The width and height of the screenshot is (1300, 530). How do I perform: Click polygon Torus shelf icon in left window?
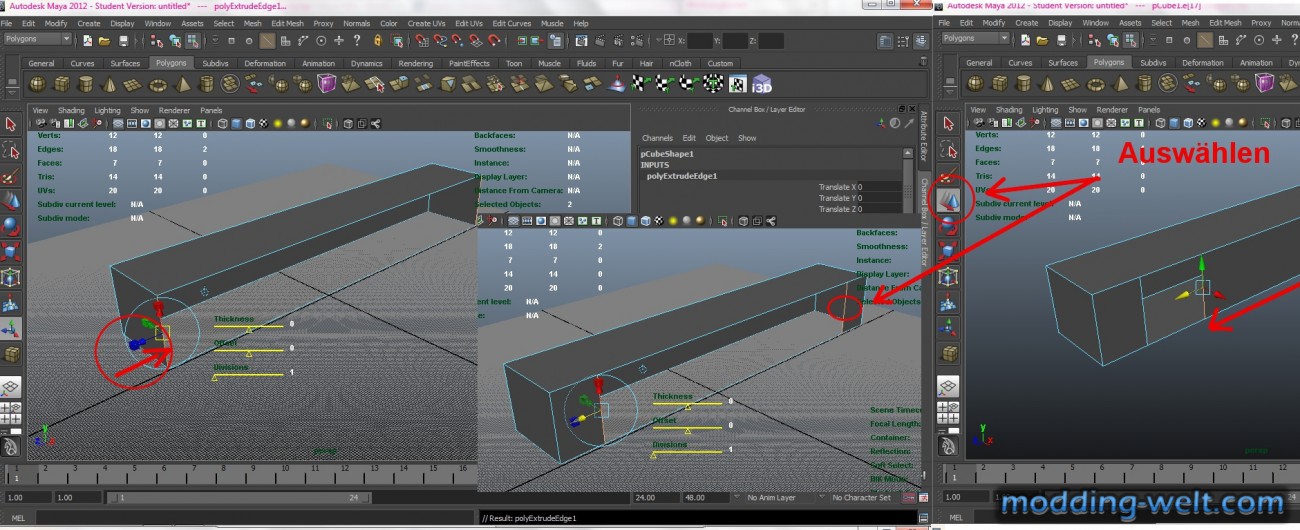coord(158,84)
